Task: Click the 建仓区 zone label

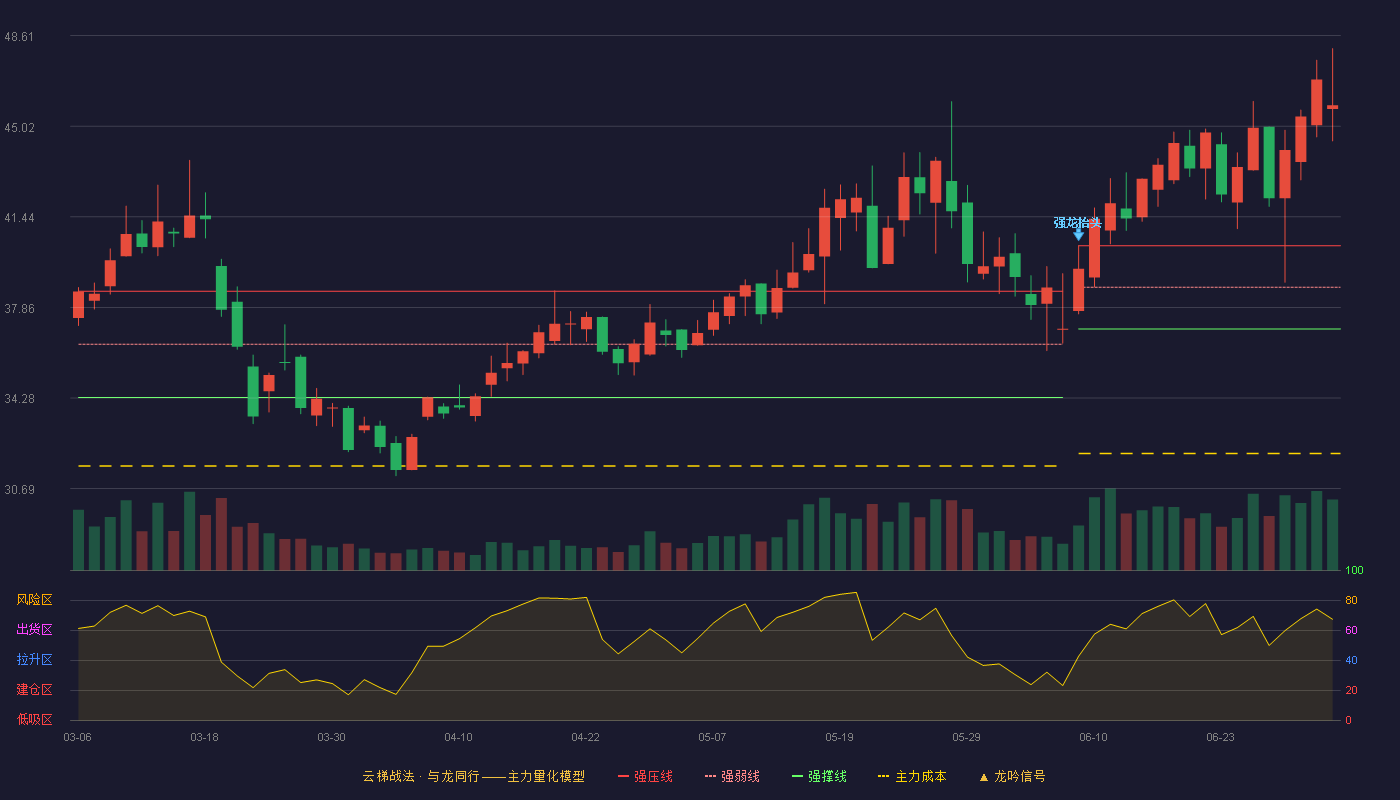Action: click(34, 690)
